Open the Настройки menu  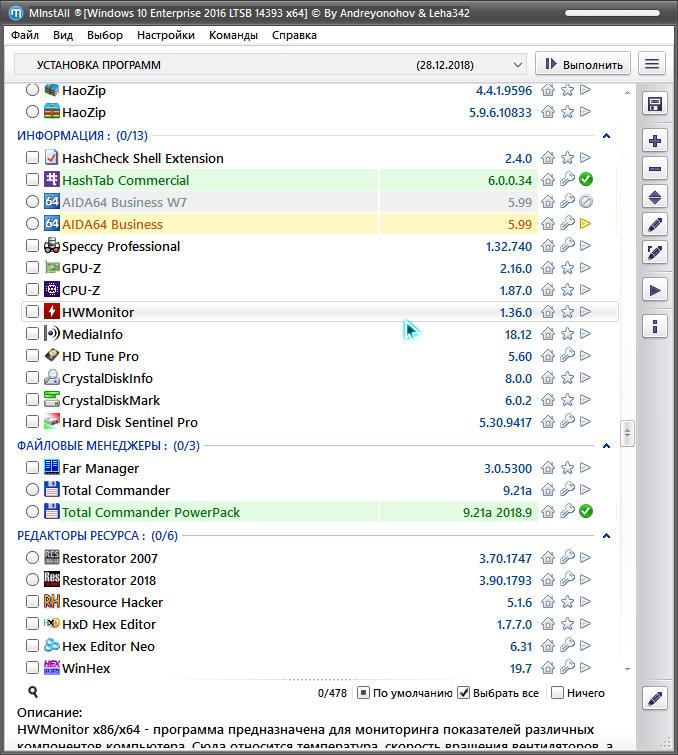pyautogui.click(x=166, y=35)
